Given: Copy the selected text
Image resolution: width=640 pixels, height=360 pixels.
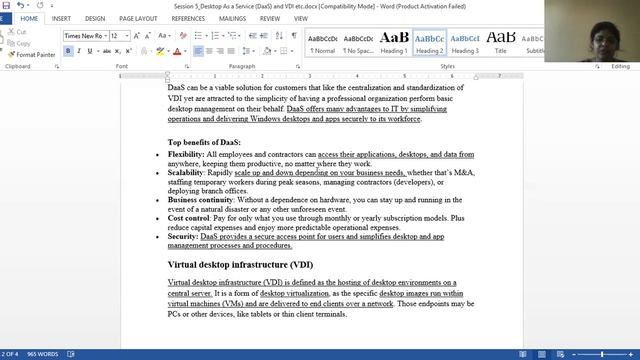Looking at the screenshot, I should (19, 43).
